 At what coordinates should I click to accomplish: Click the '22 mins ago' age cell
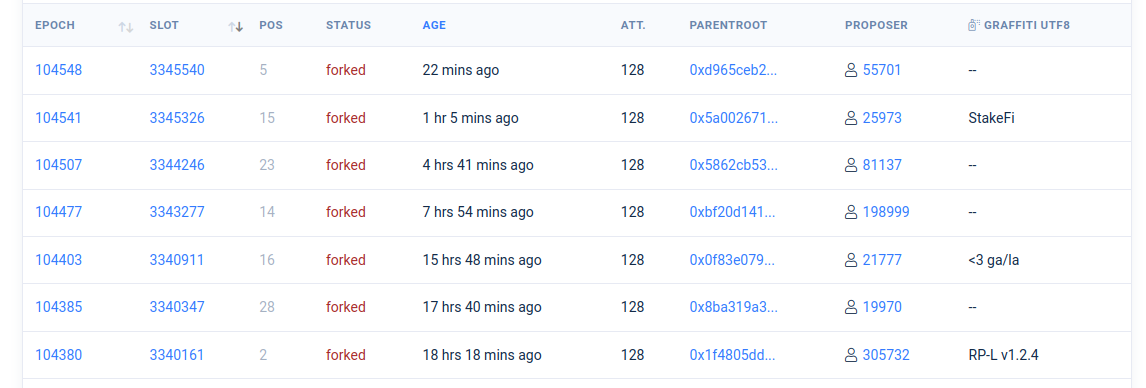pyautogui.click(x=460, y=70)
